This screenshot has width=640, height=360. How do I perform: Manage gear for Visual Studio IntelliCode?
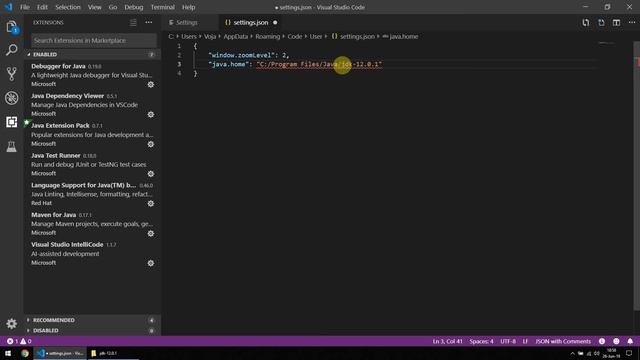(151, 263)
